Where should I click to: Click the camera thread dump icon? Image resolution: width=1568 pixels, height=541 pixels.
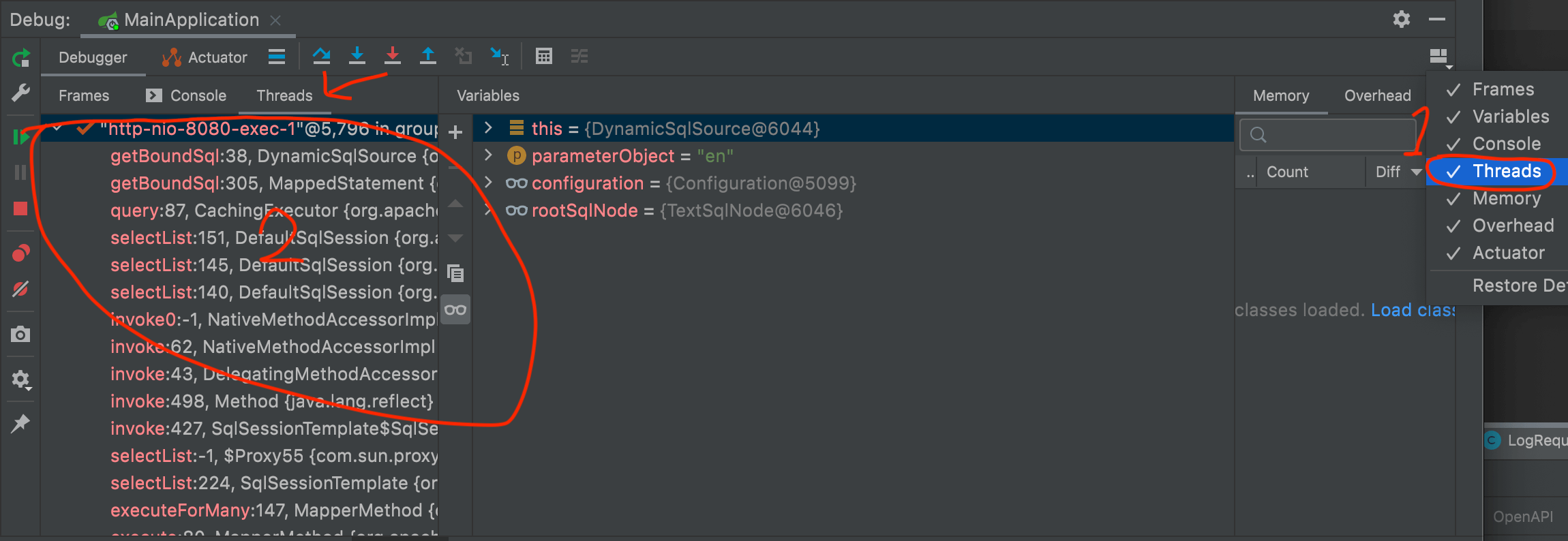click(x=20, y=335)
